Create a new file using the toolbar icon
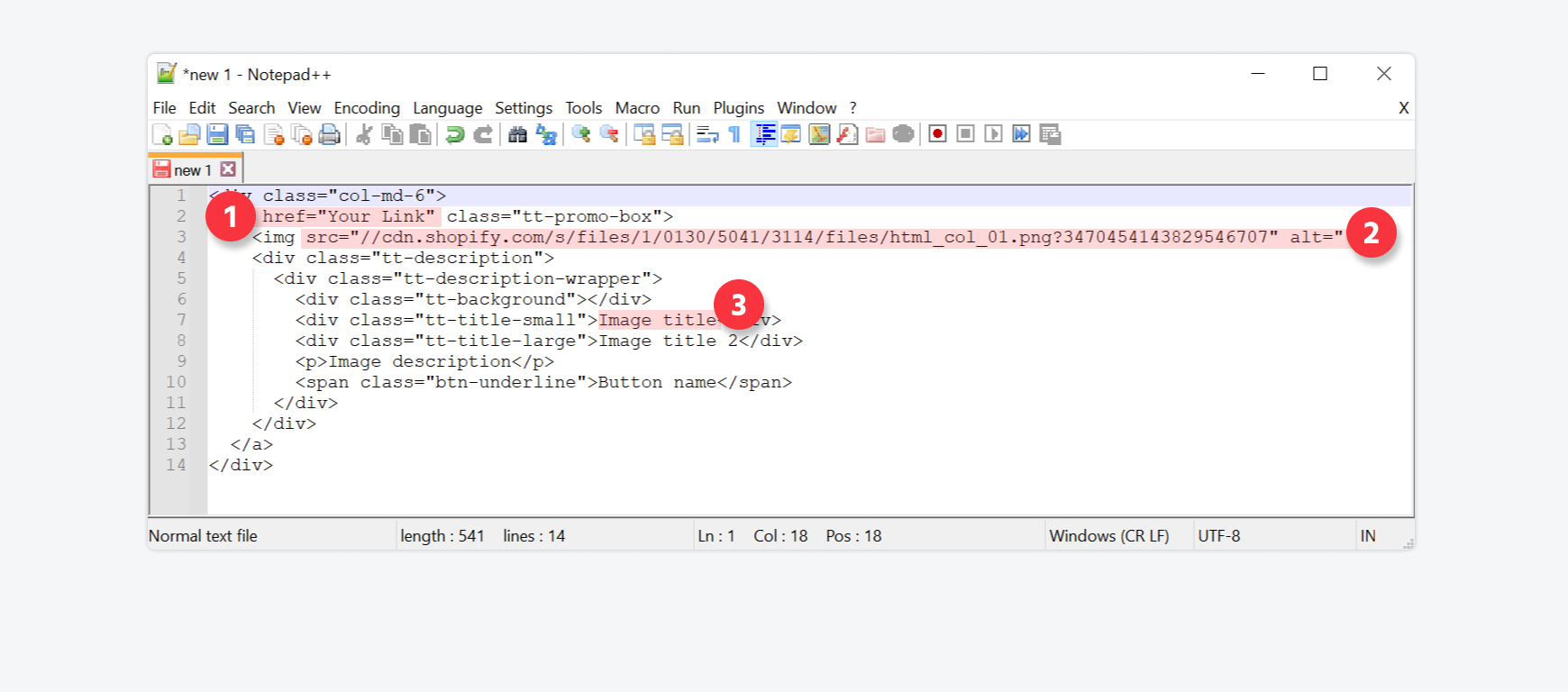This screenshot has width=1568, height=692. pos(162,135)
